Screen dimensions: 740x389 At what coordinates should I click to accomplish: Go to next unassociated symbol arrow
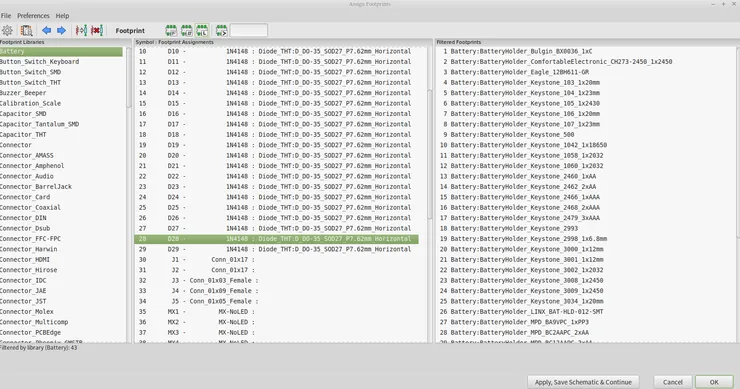pyautogui.click(x=61, y=31)
